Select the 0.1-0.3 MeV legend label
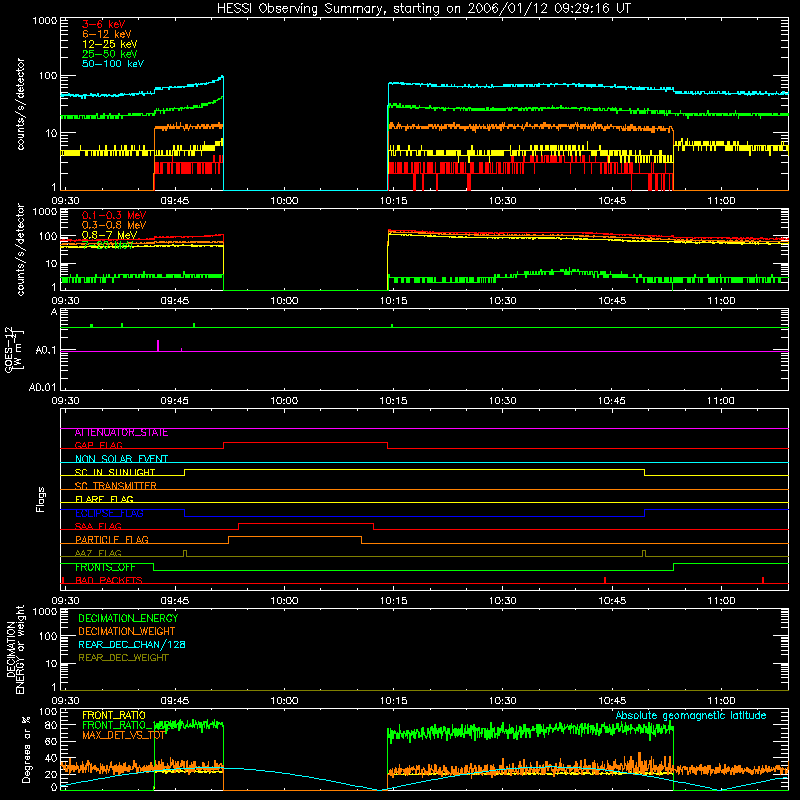 click(x=114, y=216)
